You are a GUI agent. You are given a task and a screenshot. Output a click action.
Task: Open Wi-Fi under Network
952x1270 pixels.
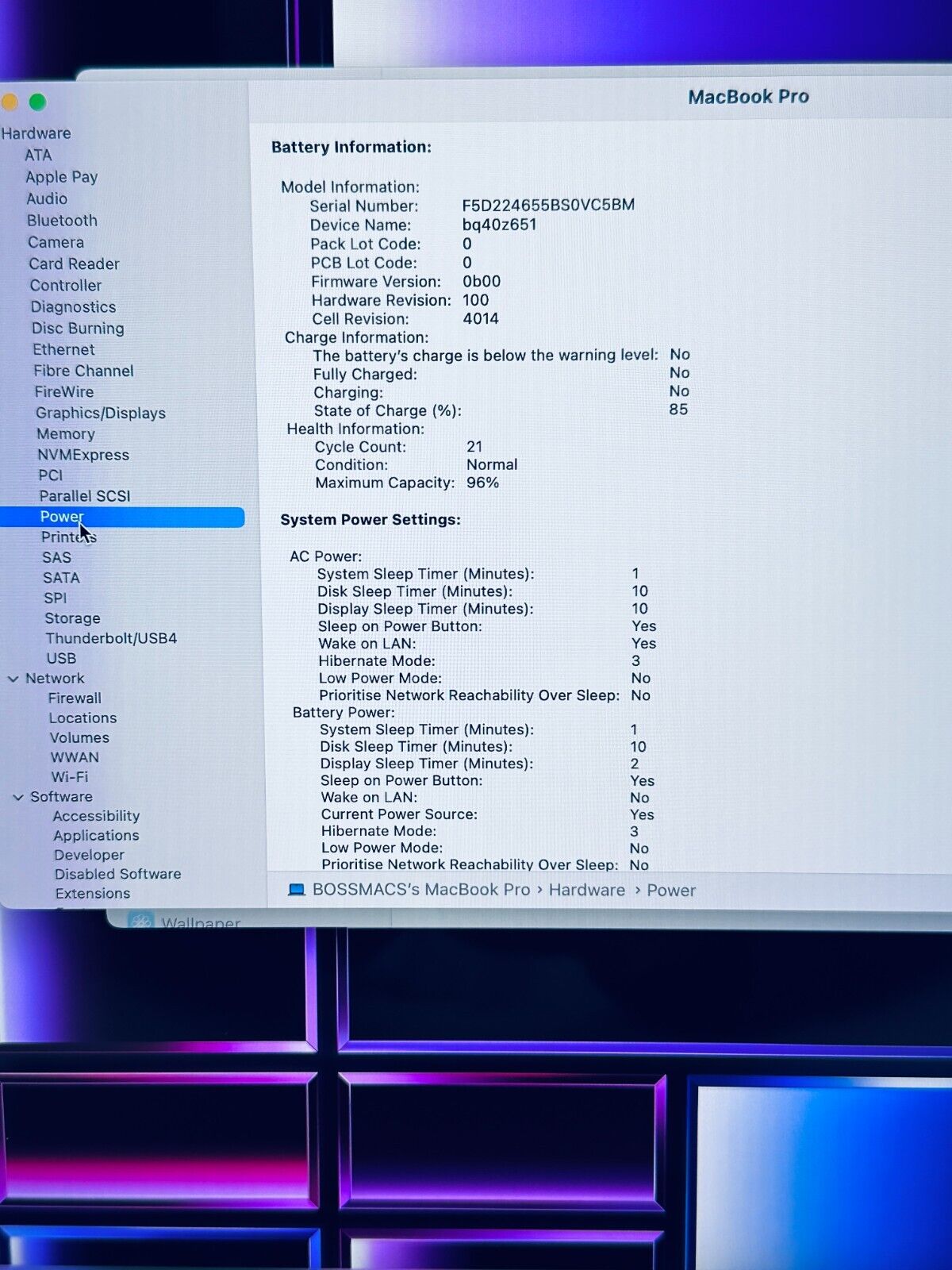tap(70, 777)
